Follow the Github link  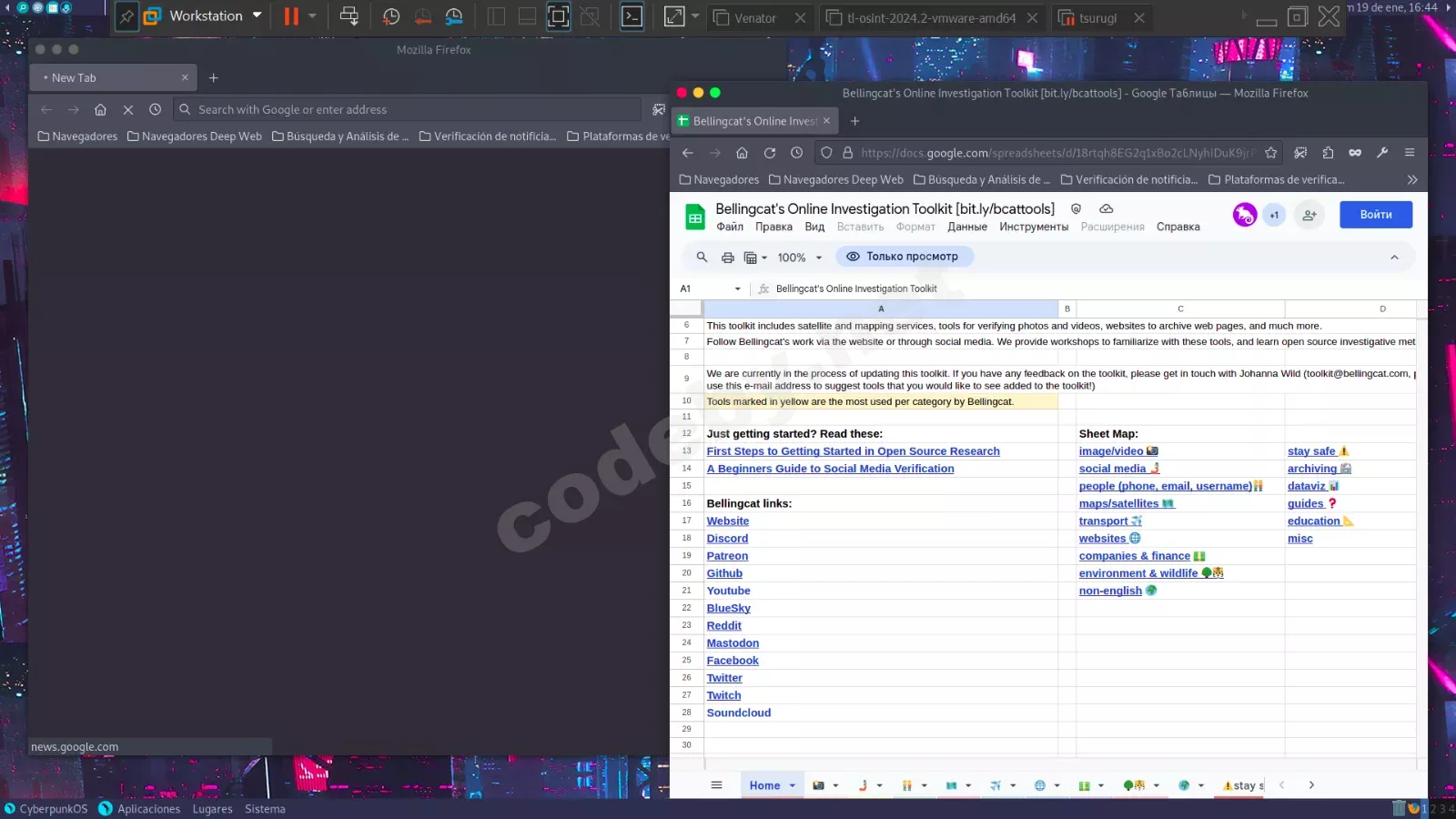pos(724,573)
